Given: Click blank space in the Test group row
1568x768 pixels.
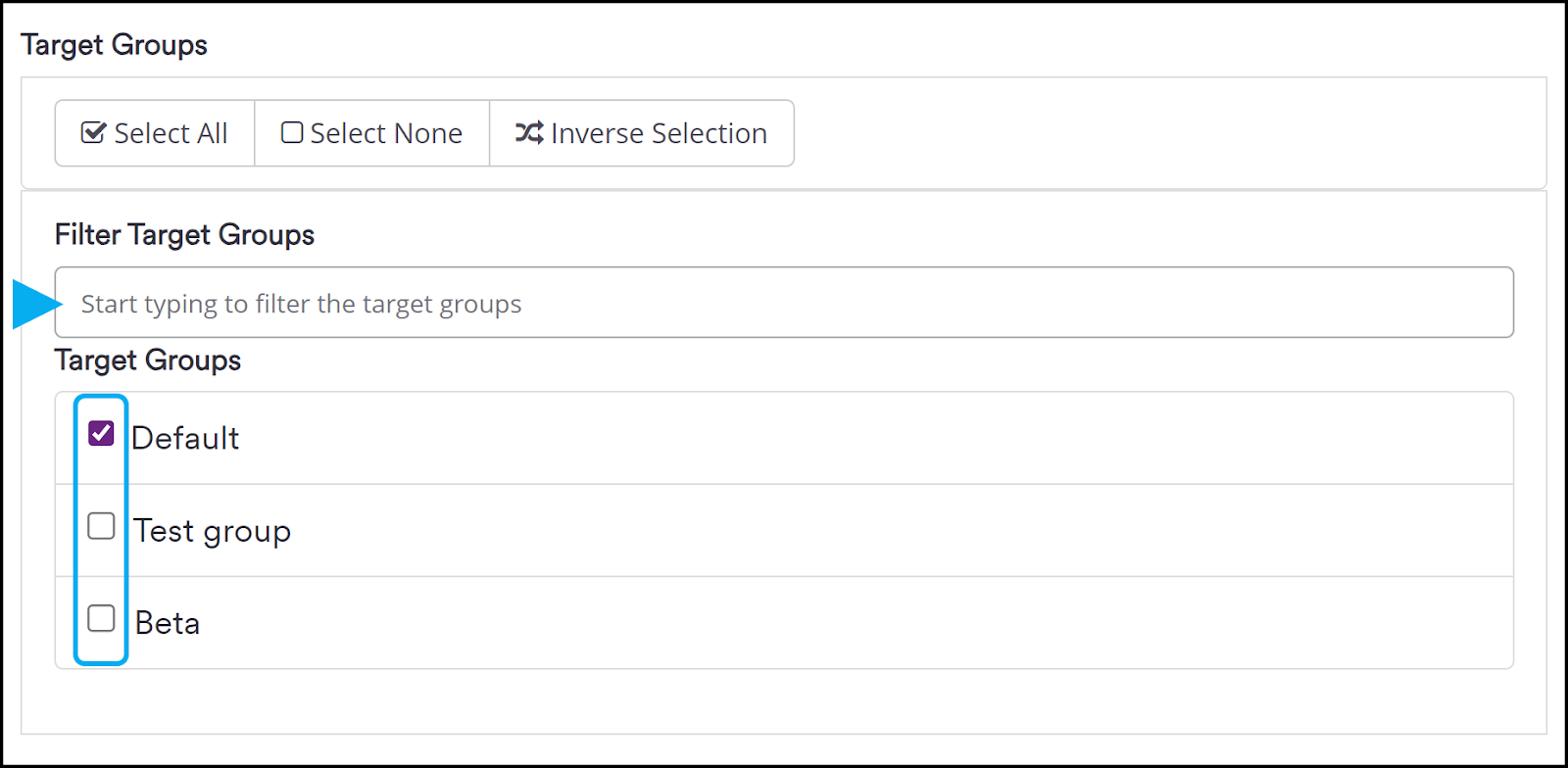Looking at the screenshot, I should (833, 531).
